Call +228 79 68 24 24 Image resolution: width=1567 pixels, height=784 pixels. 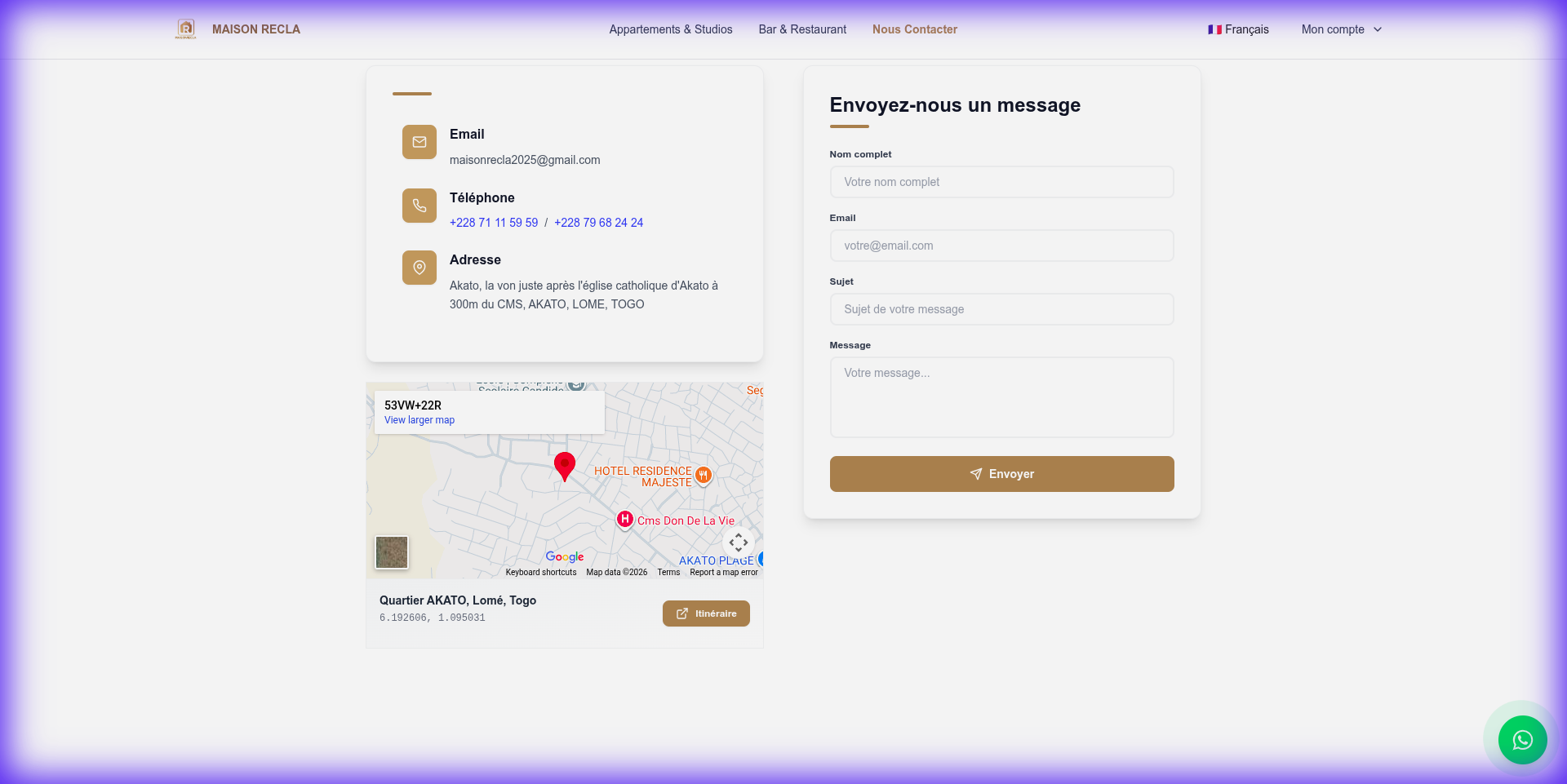(x=598, y=222)
